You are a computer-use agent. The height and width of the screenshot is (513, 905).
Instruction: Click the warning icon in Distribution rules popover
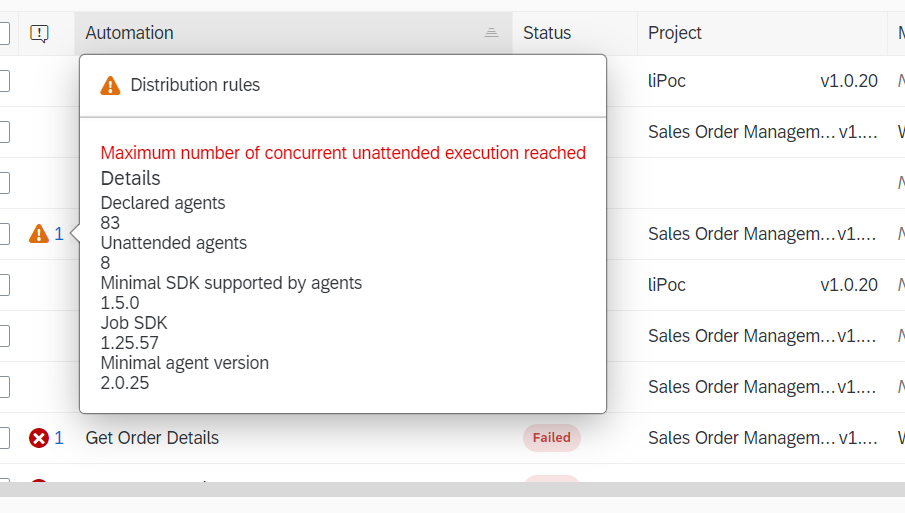coord(110,86)
